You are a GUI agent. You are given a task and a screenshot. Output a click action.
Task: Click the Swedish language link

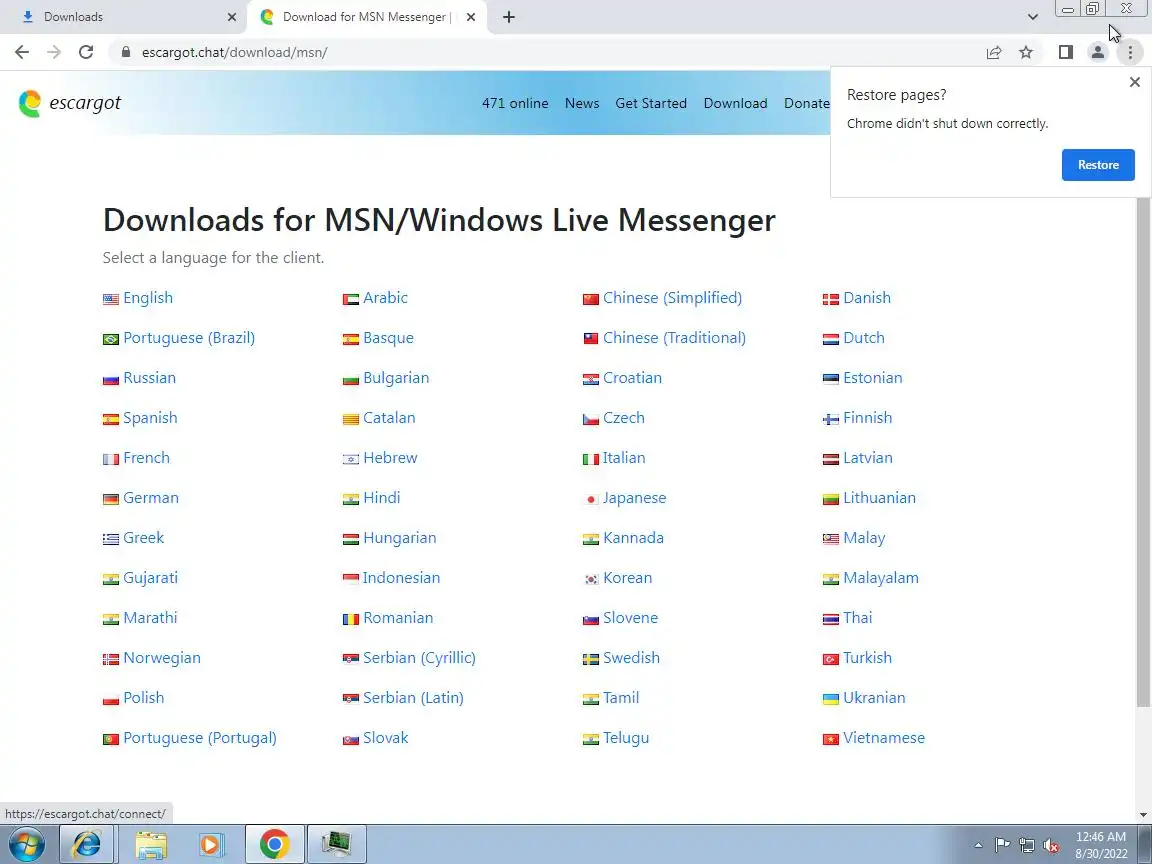pyautogui.click(x=631, y=658)
